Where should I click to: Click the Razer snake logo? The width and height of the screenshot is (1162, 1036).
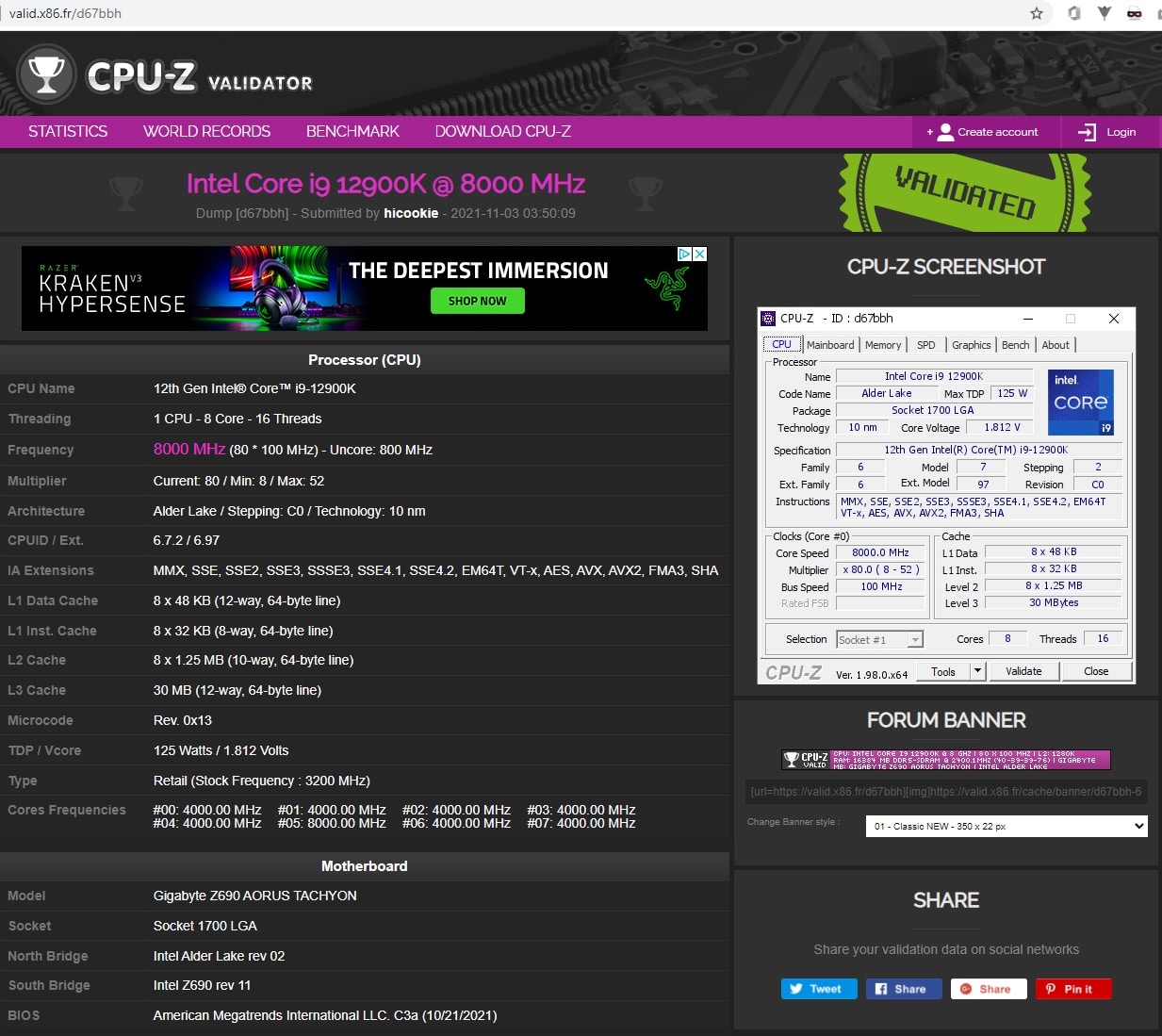pyautogui.click(x=667, y=288)
